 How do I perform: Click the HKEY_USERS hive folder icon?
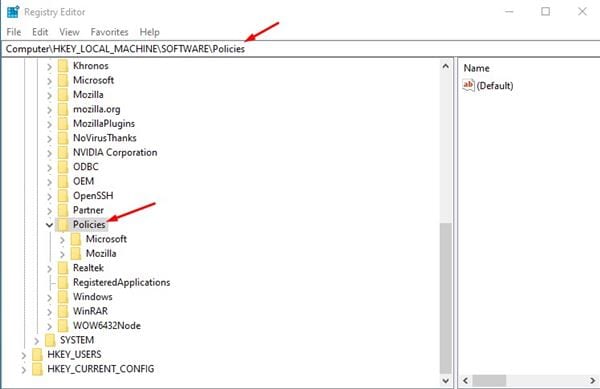[x=38, y=355]
